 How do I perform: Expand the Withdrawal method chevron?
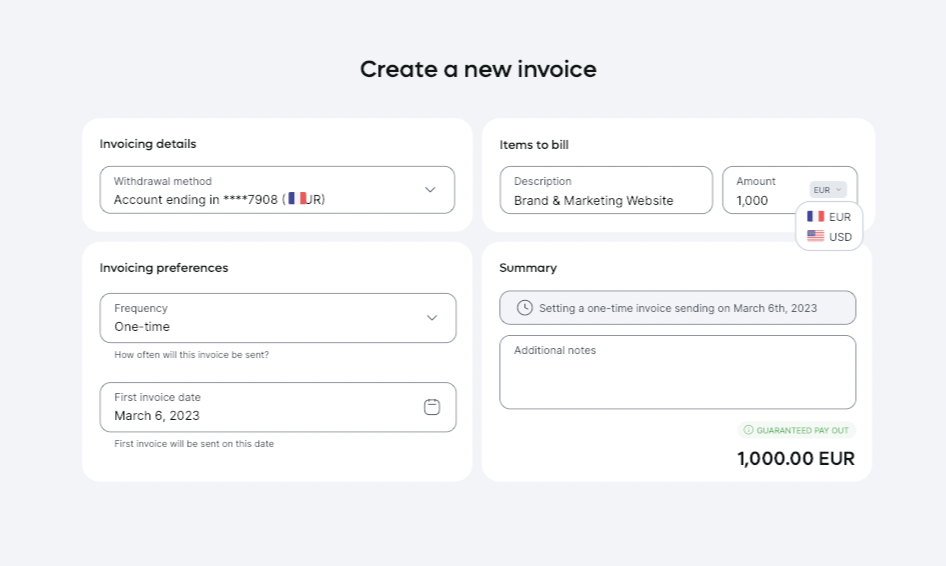tap(430, 189)
